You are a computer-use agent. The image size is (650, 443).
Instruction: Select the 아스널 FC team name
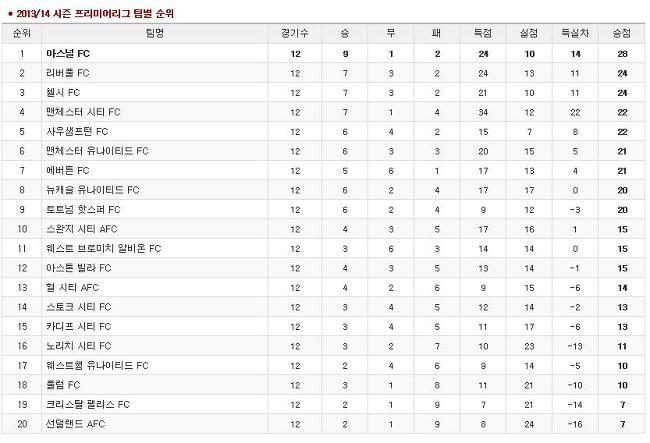click(68, 53)
